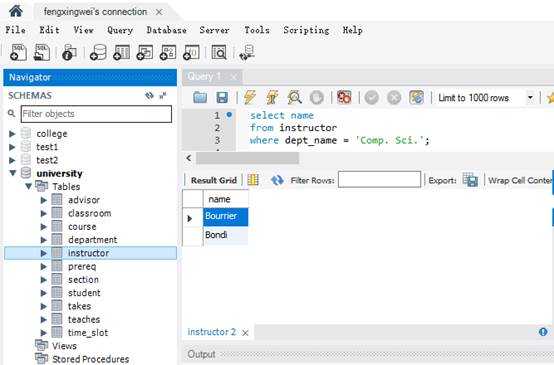This screenshot has width=554, height=365.
Task: Create a new SQL tab icon
Action: tap(18, 53)
